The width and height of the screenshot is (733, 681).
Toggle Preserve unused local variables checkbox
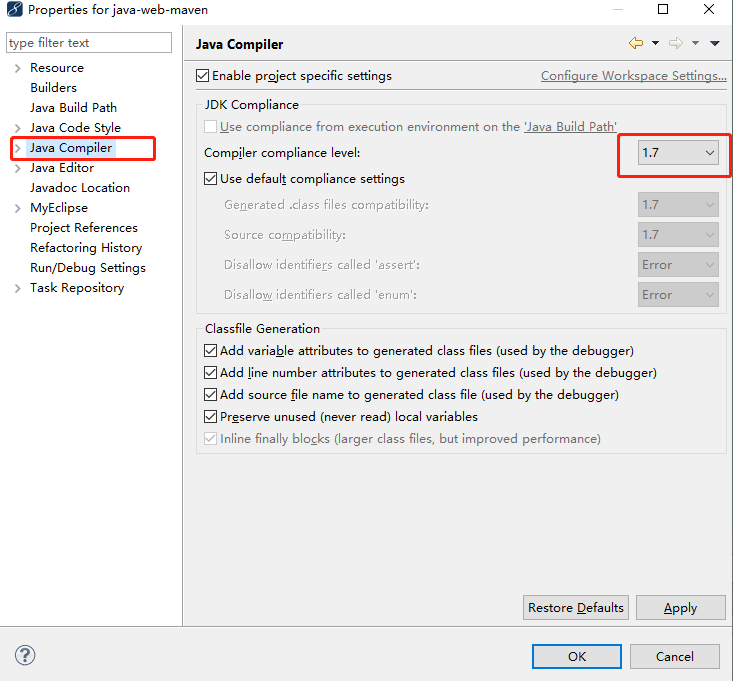coord(210,416)
